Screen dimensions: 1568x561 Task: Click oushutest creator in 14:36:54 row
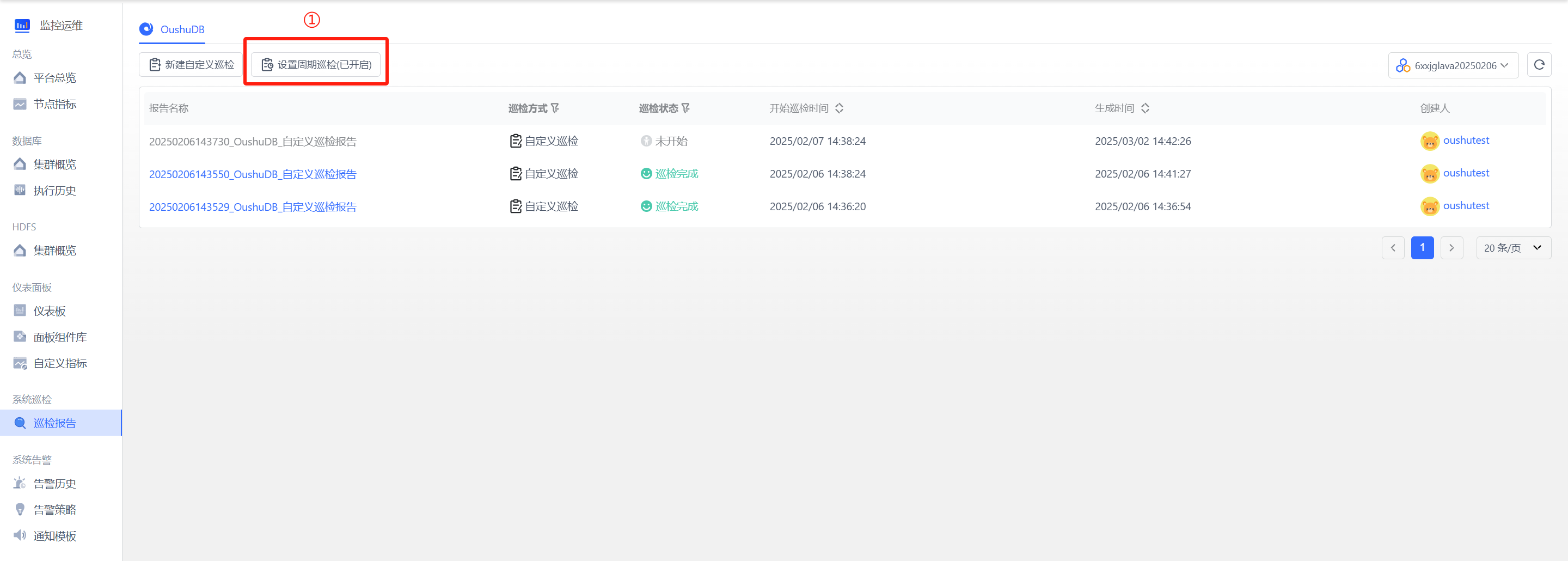click(1466, 206)
